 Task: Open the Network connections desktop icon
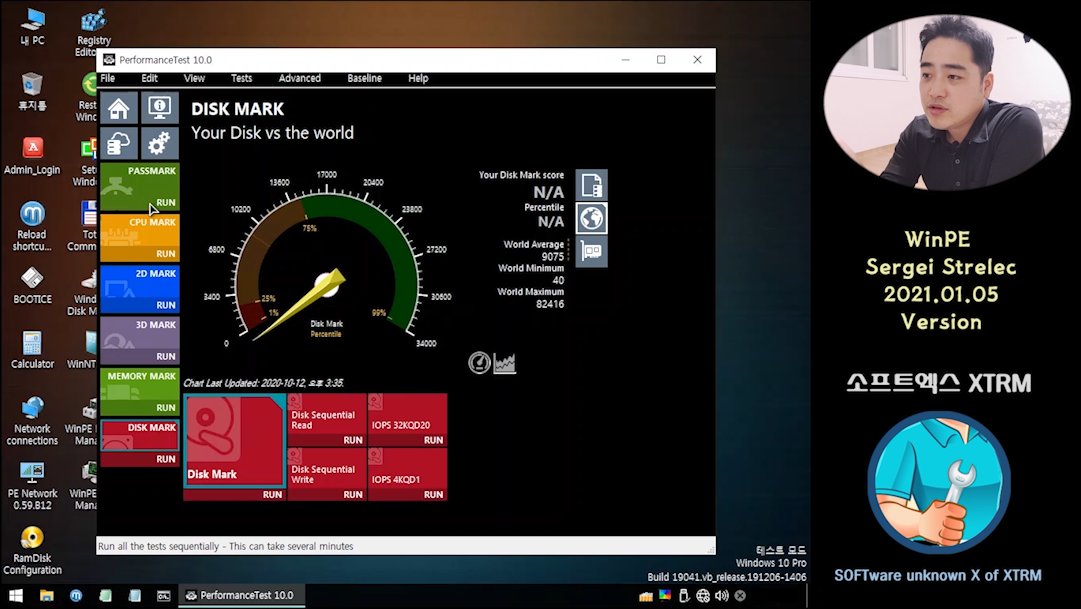(x=32, y=421)
